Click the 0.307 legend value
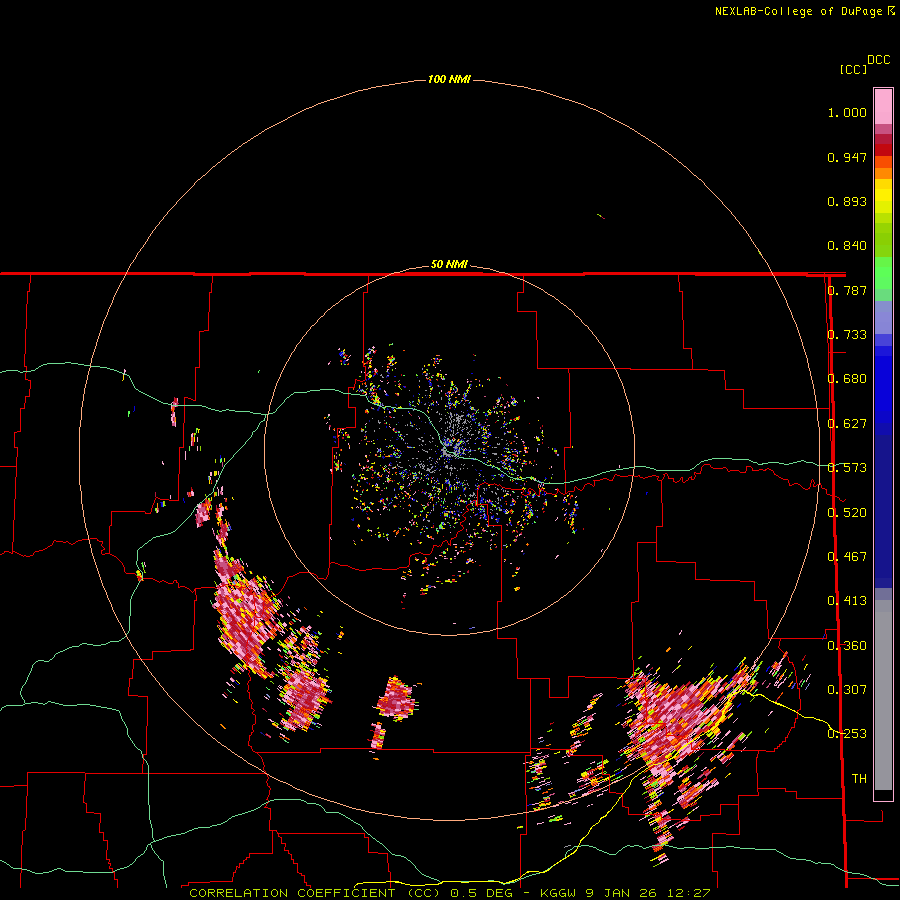900x900 pixels. pos(847,690)
